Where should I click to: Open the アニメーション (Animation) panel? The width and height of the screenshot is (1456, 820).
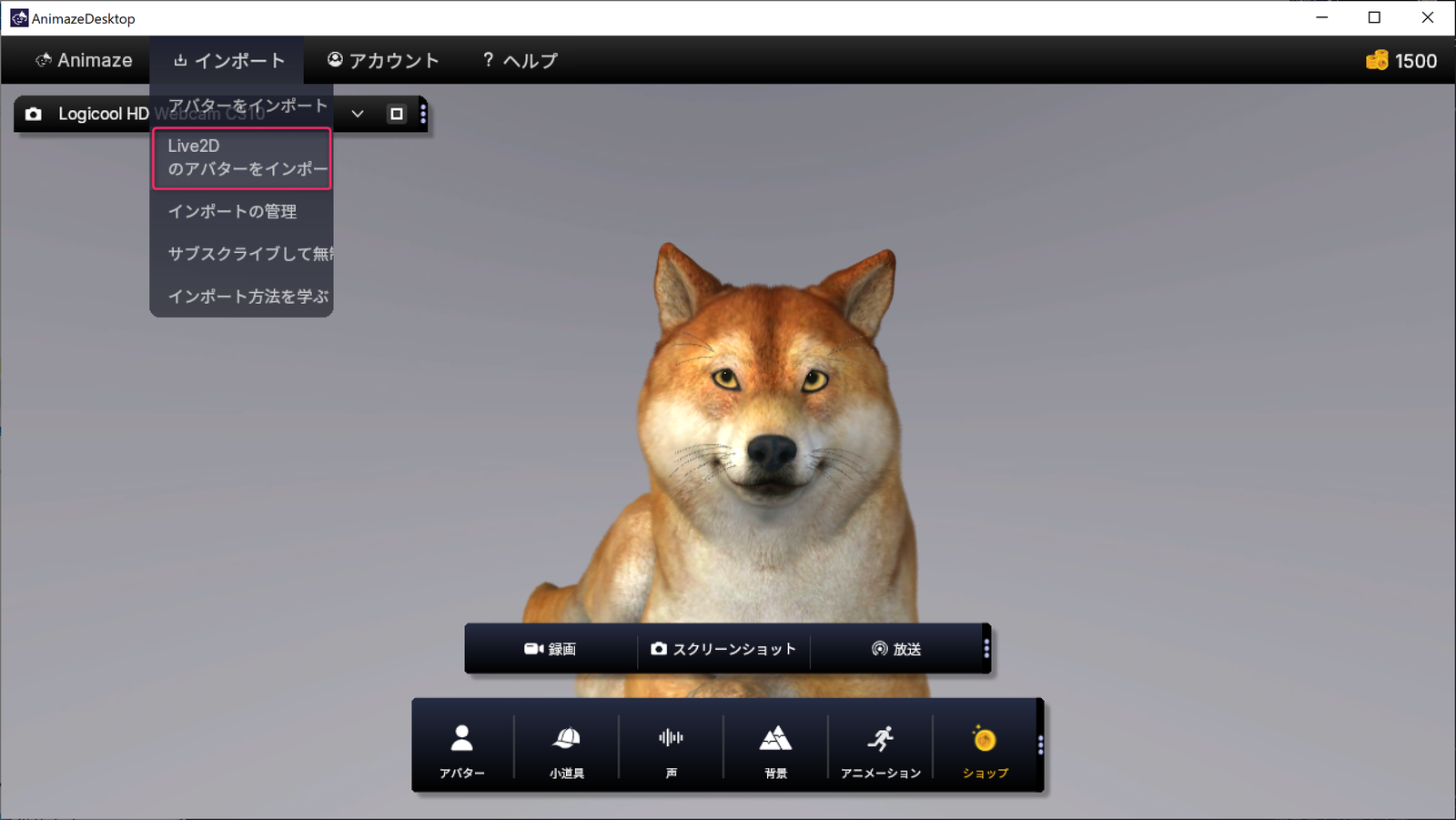click(x=880, y=749)
